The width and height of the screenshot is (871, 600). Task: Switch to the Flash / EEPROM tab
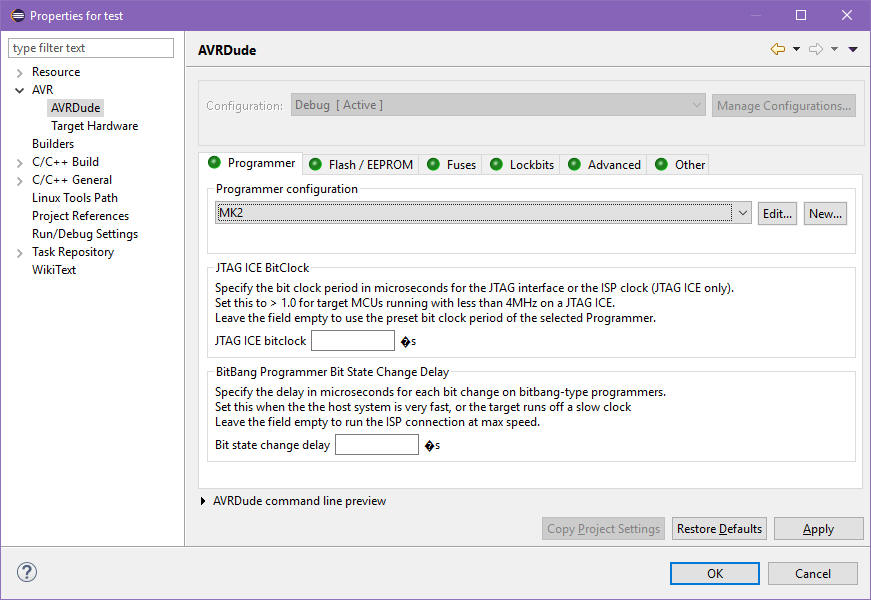pyautogui.click(x=360, y=164)
